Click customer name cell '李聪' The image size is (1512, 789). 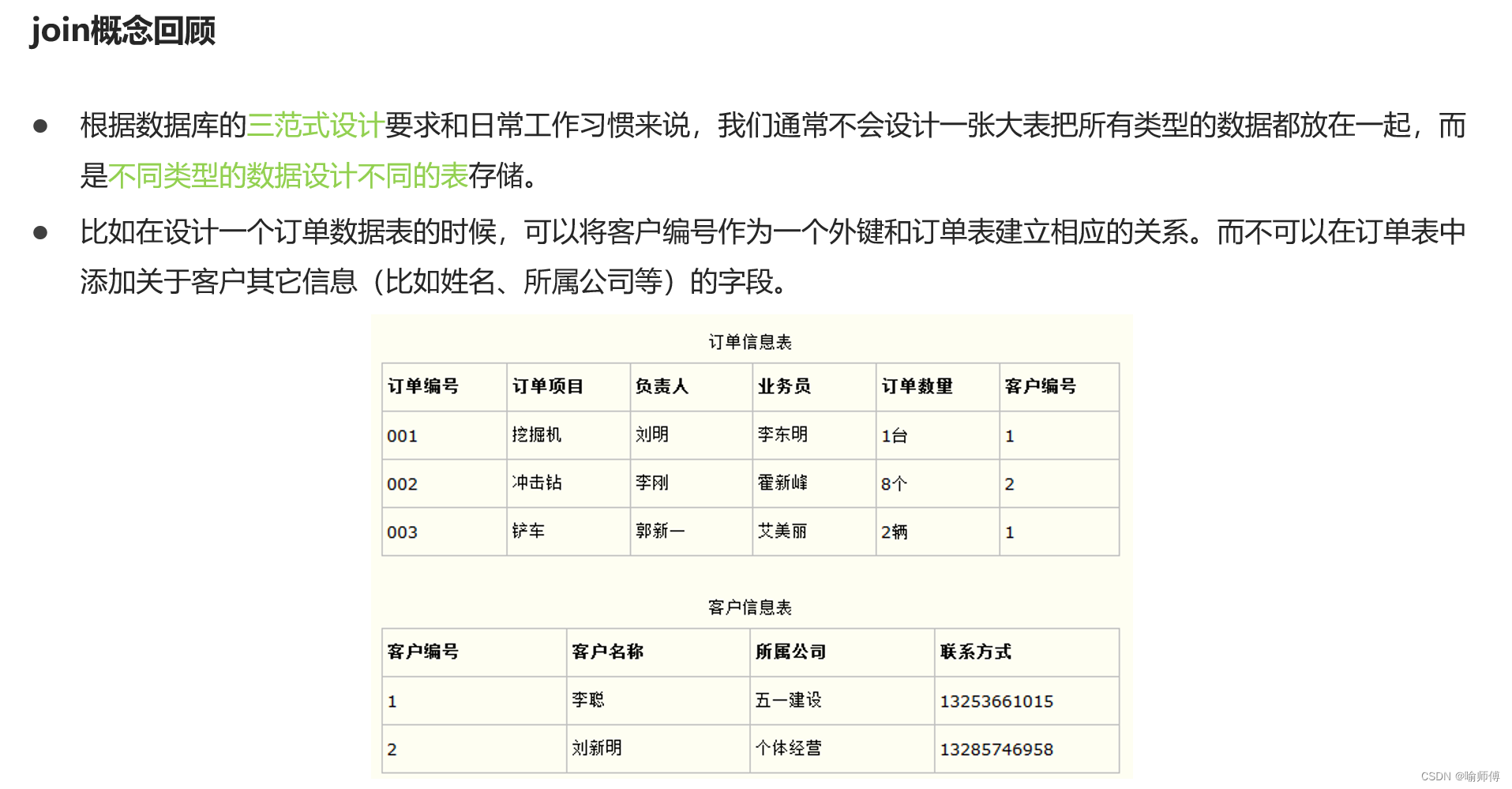pos(658,701)
